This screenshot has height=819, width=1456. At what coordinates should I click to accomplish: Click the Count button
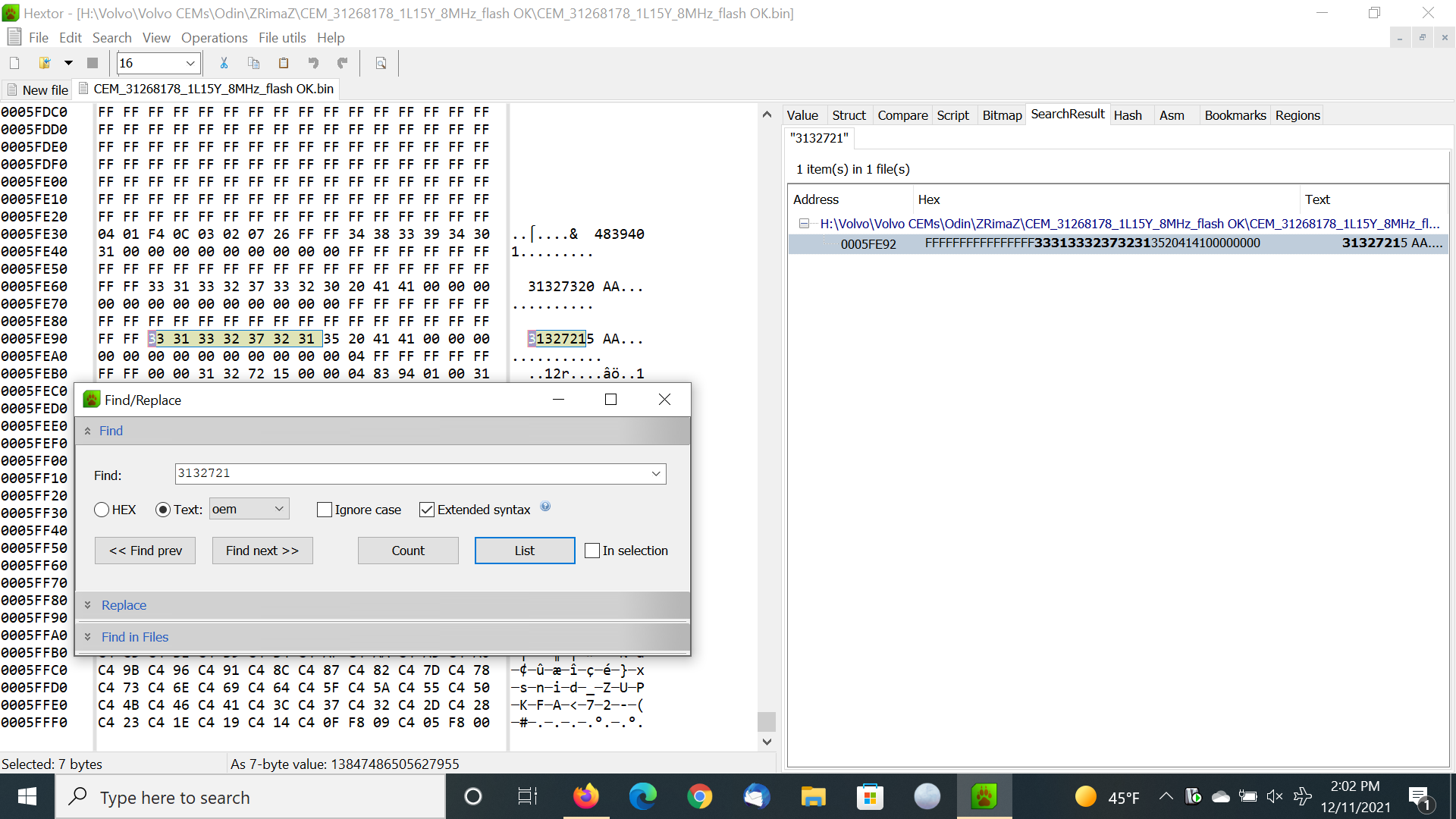pyautogui.click(x=408, y=551)
